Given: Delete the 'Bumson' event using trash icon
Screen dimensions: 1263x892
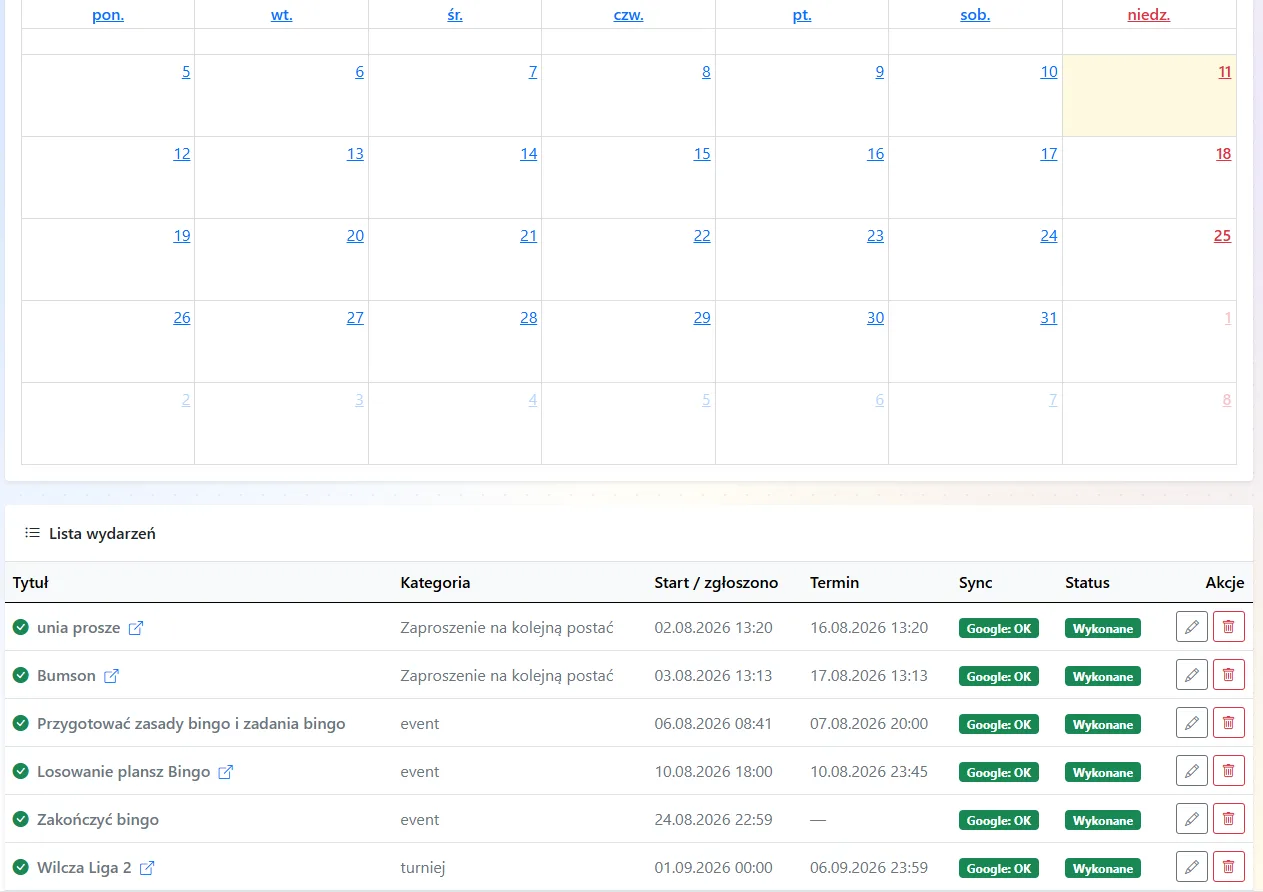Looking at the screenshot, I should tap(1228, 676).
